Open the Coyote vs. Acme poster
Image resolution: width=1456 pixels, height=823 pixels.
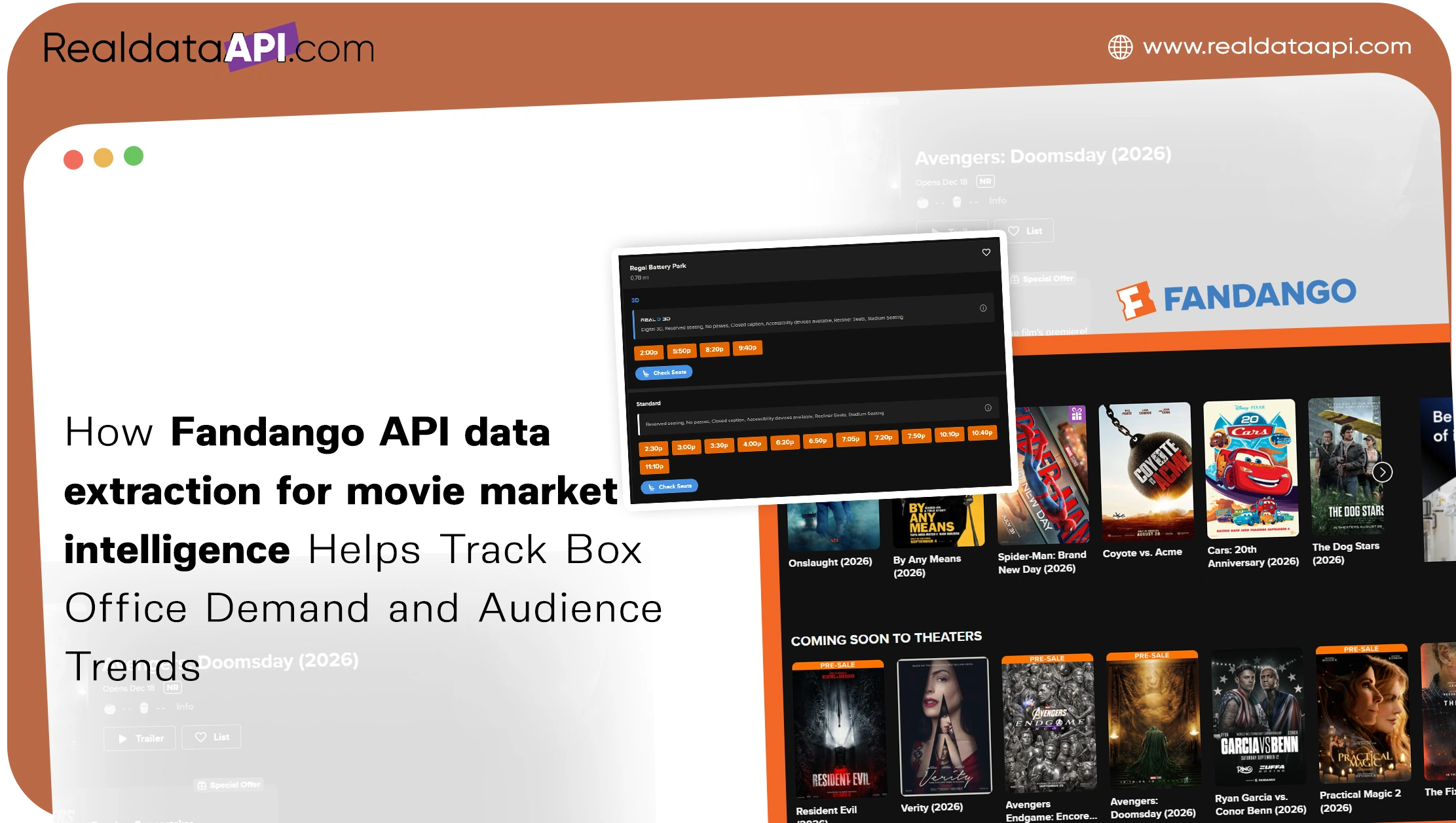click(x=1146, y=472)
